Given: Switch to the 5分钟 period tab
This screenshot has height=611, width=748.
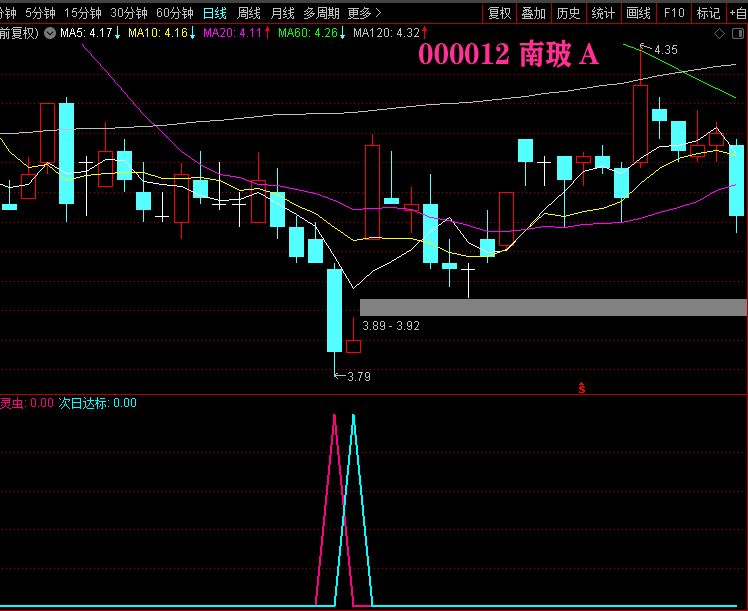Looking at the screenshot, I should tap(40, 13).
